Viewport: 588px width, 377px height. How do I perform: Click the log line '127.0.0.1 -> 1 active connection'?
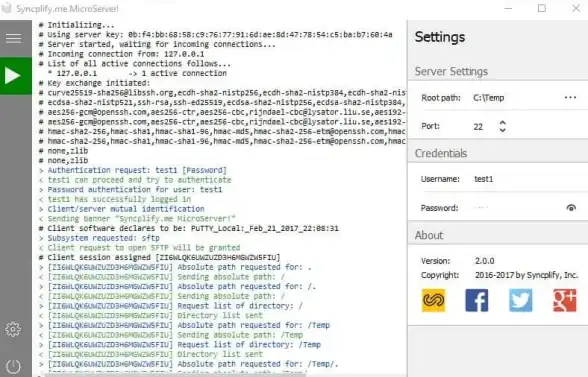[137, 74]
